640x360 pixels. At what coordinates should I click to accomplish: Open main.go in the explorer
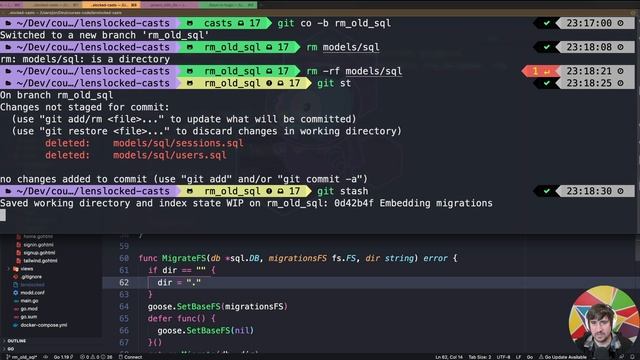click(29, 301)
